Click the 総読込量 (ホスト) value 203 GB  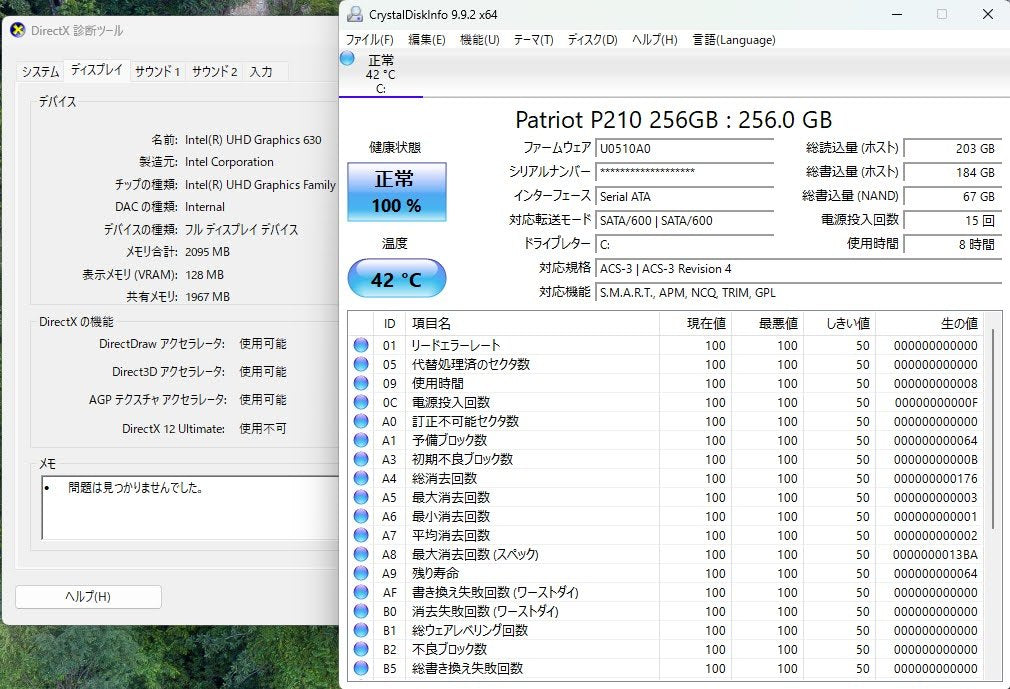point(953,149)
